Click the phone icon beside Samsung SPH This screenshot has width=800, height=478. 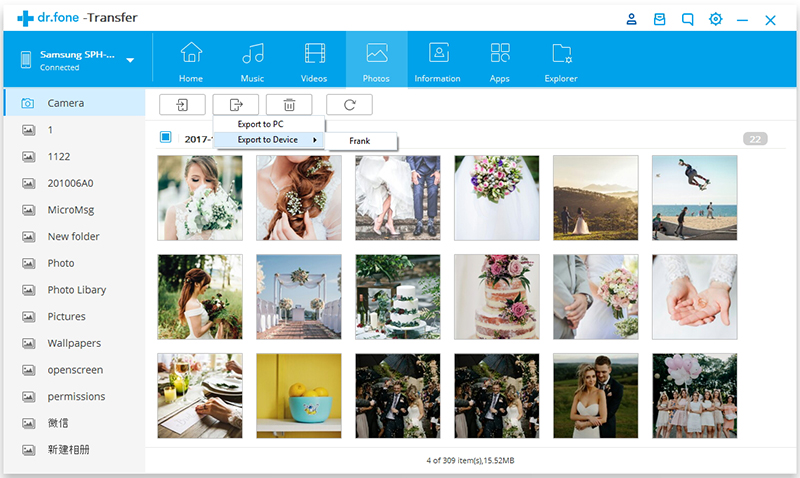click(26, 60)
